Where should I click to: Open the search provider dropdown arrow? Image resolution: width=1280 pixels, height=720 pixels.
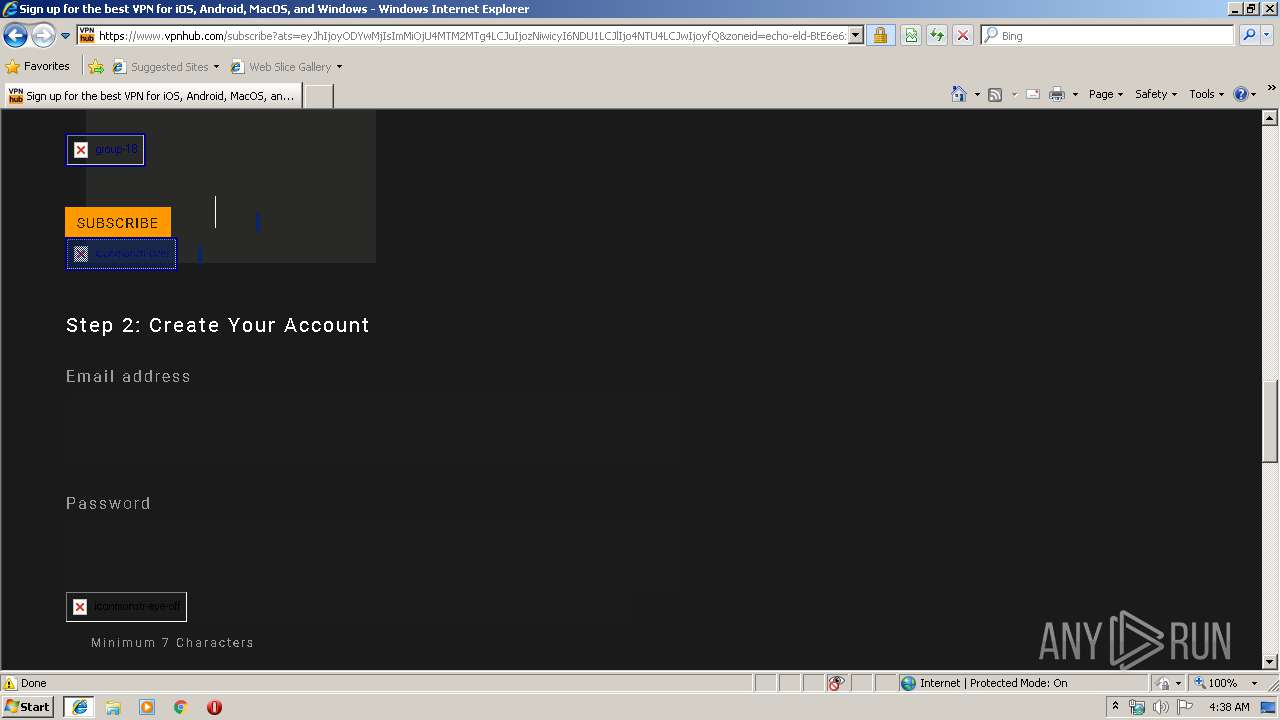1267,36
